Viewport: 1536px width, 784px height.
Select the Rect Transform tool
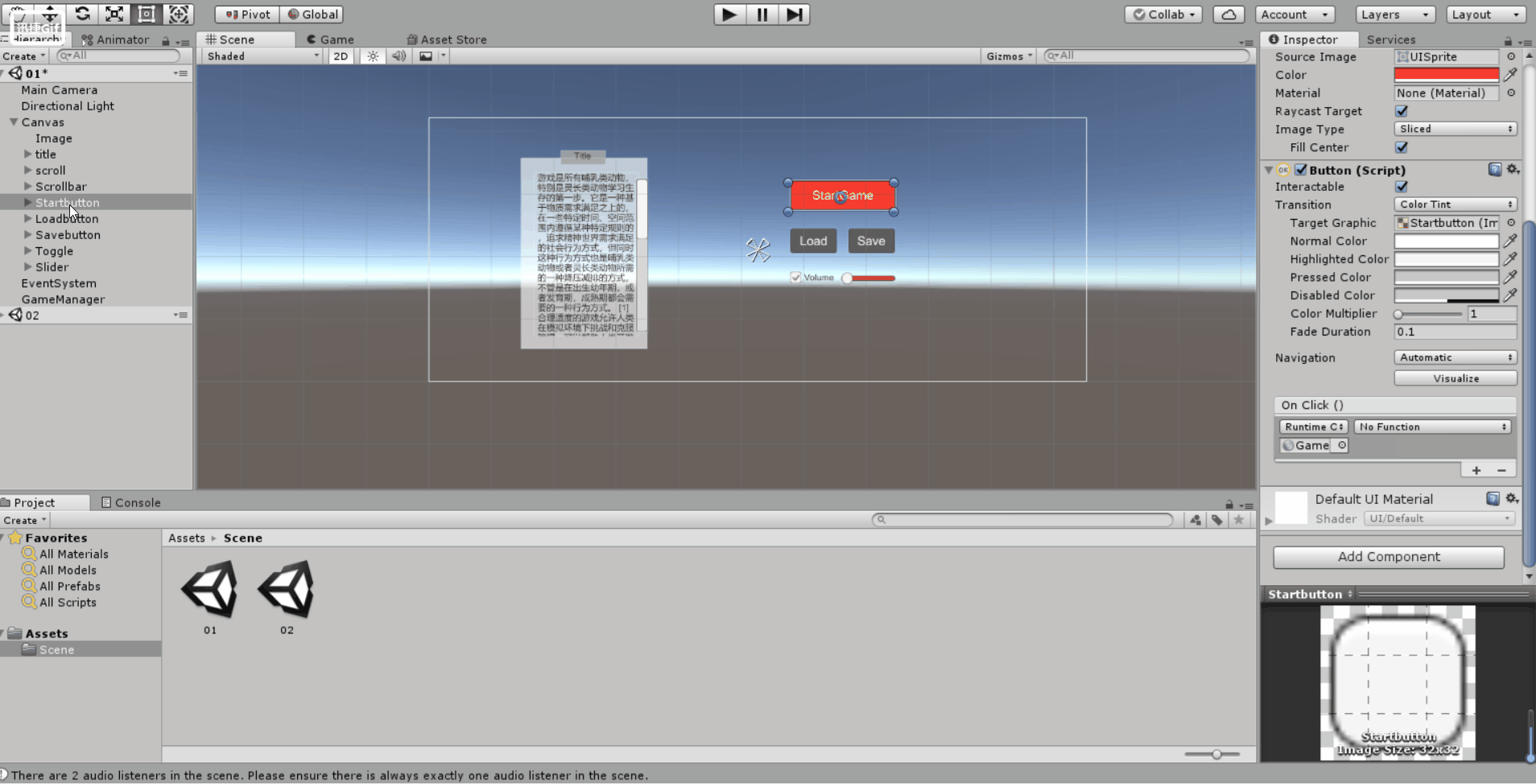(147, 14)
